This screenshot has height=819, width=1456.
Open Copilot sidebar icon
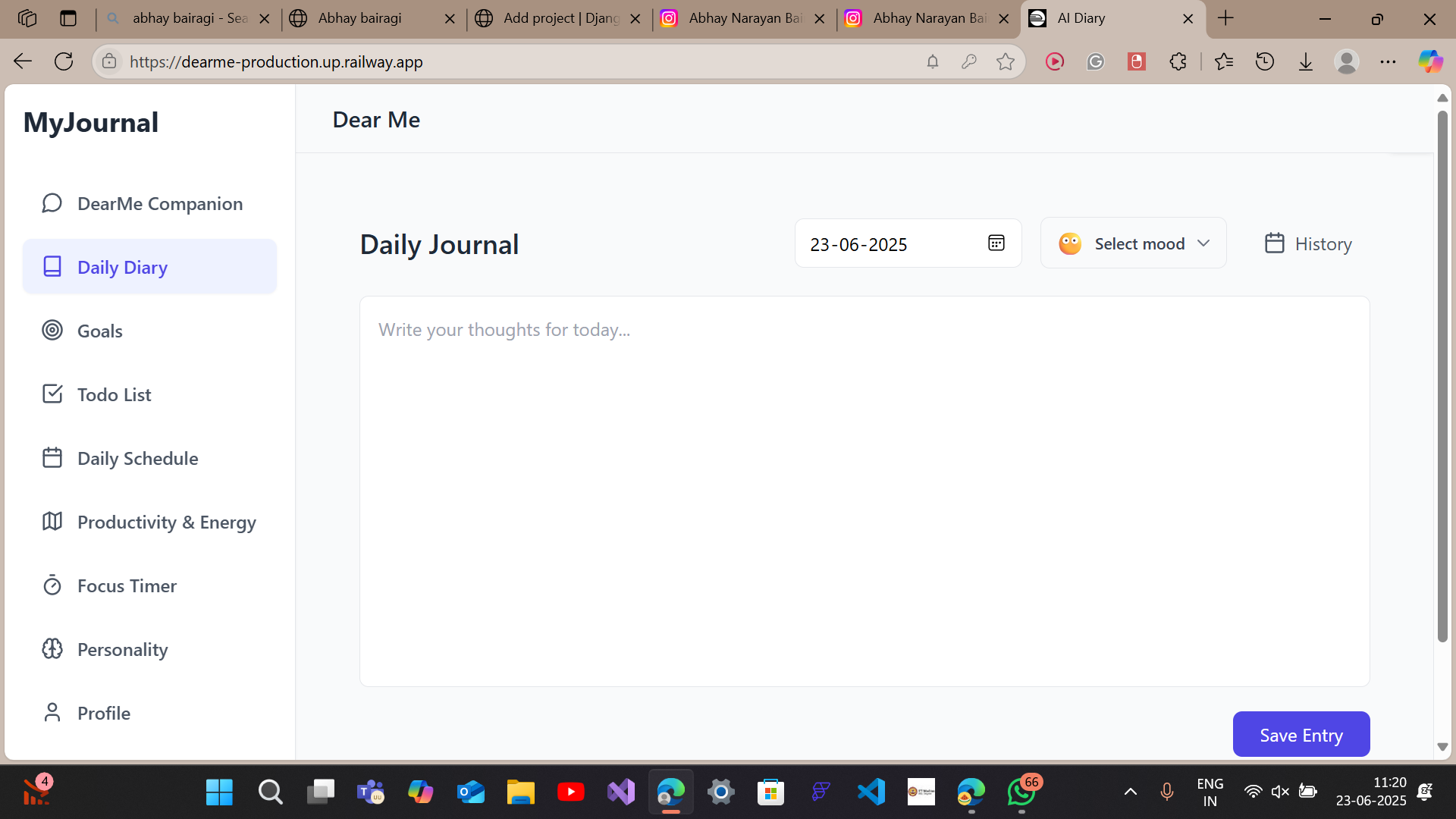(x=1431, y=61)
